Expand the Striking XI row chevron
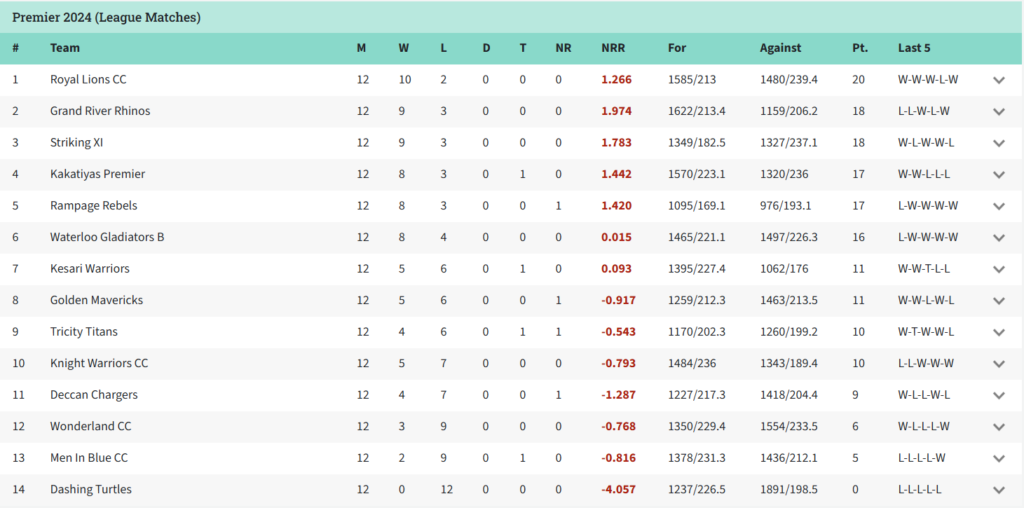Screen dimensions: 1024x508 point(998,143)
